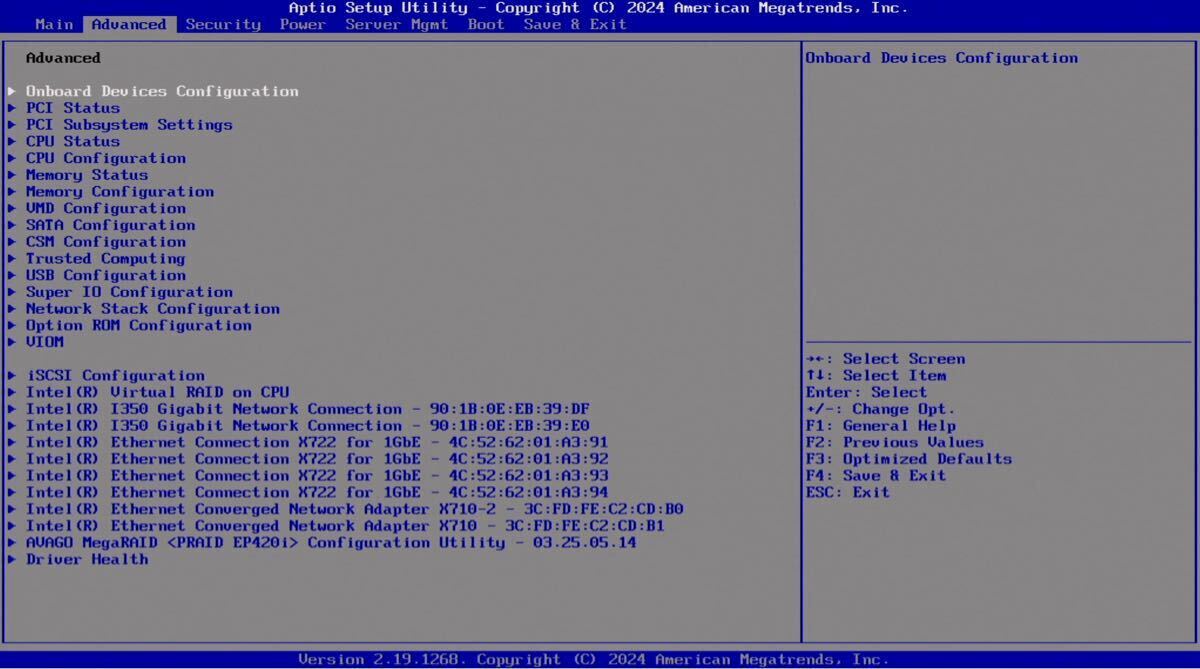Image resolution: width=1200 pixels, height=669 pixels.
Task: Open the Security tab
Action: (223, 24)
